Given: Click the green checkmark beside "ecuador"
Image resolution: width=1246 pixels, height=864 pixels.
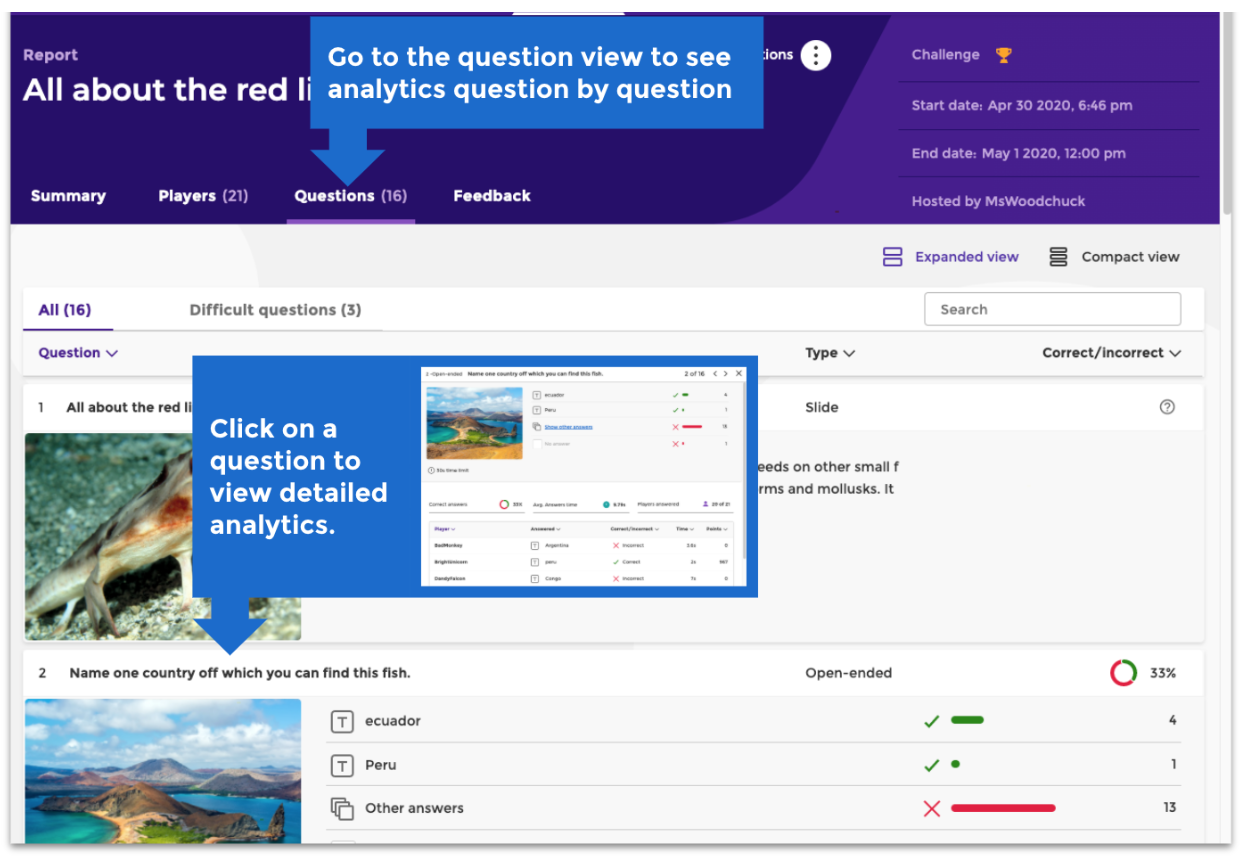Looking at the screenshot, I should click(932, 721).
